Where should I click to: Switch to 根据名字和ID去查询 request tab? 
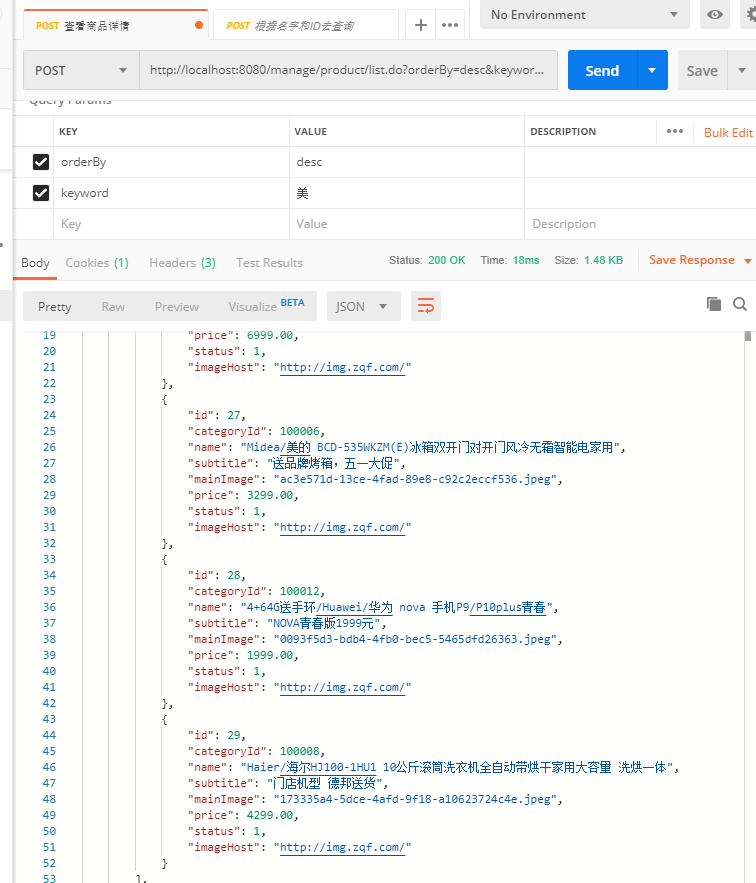306,25
